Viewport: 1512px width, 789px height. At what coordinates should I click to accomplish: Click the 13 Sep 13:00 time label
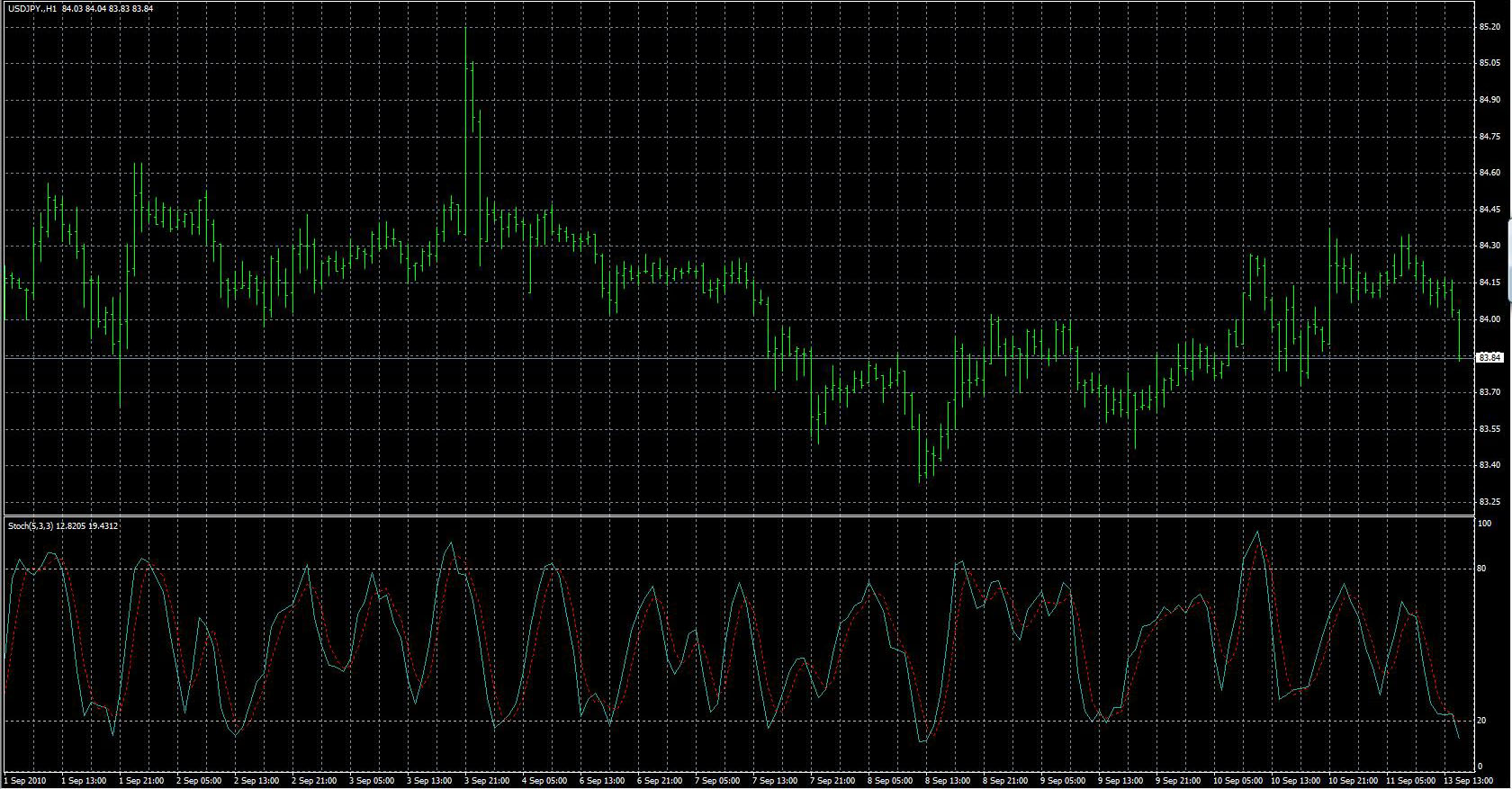coord(1467,781)
